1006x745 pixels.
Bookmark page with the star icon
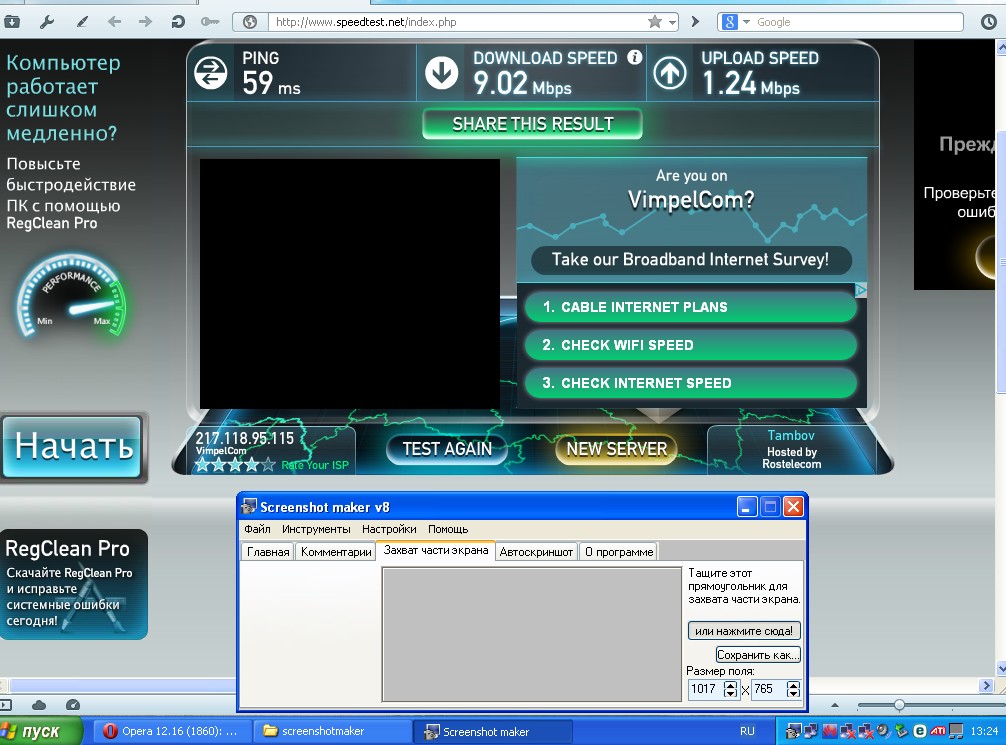coord(654,22)
